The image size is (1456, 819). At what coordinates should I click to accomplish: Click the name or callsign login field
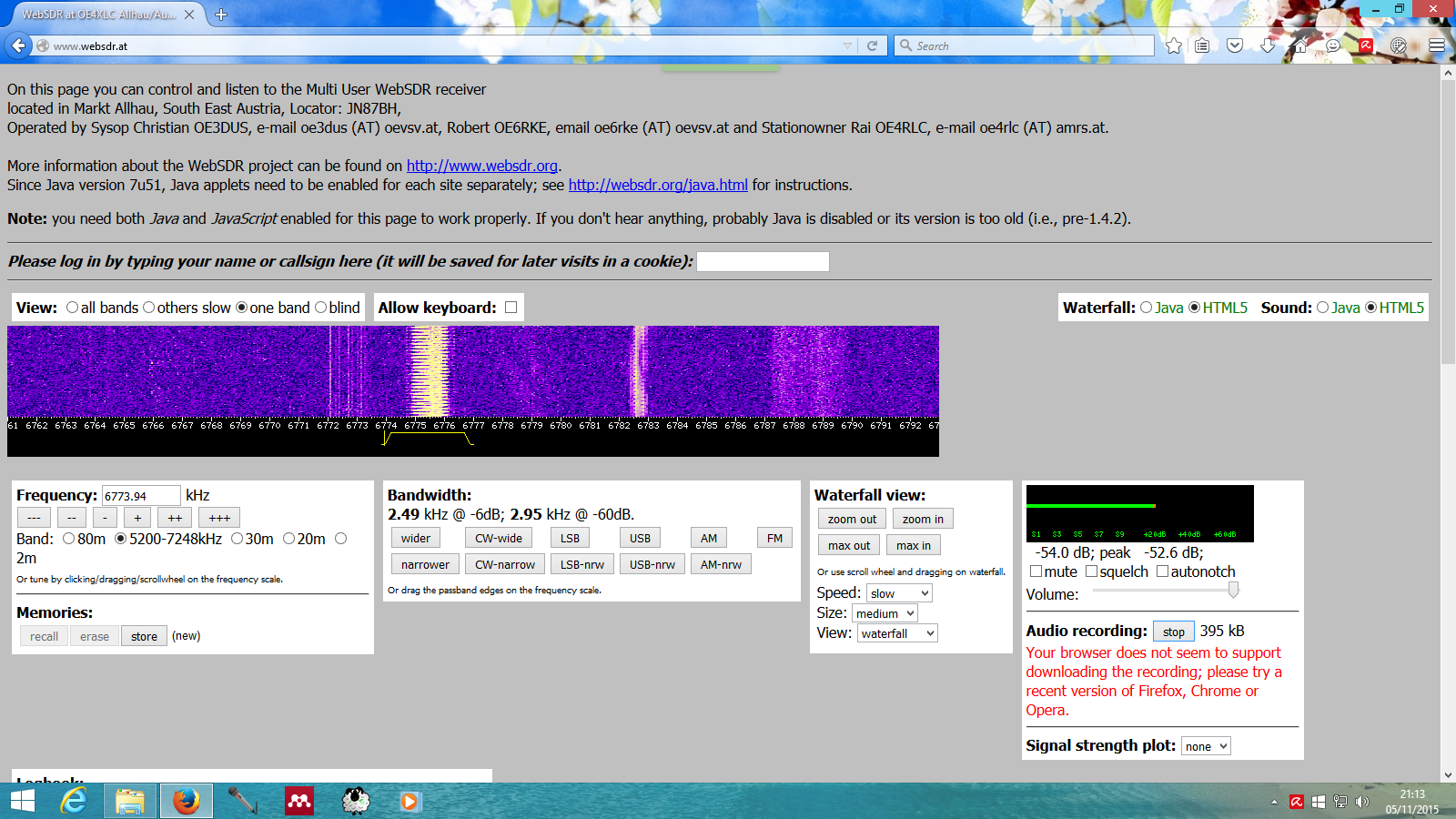[x=763, y=262]
